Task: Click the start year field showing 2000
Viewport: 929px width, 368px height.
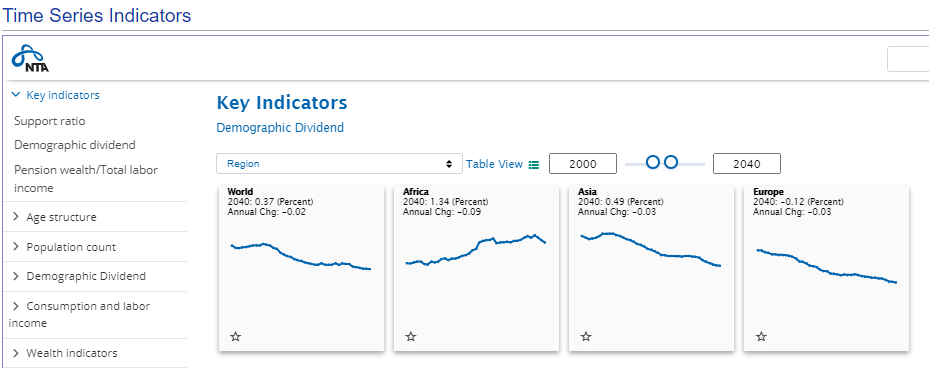Action: click(583, 164)
